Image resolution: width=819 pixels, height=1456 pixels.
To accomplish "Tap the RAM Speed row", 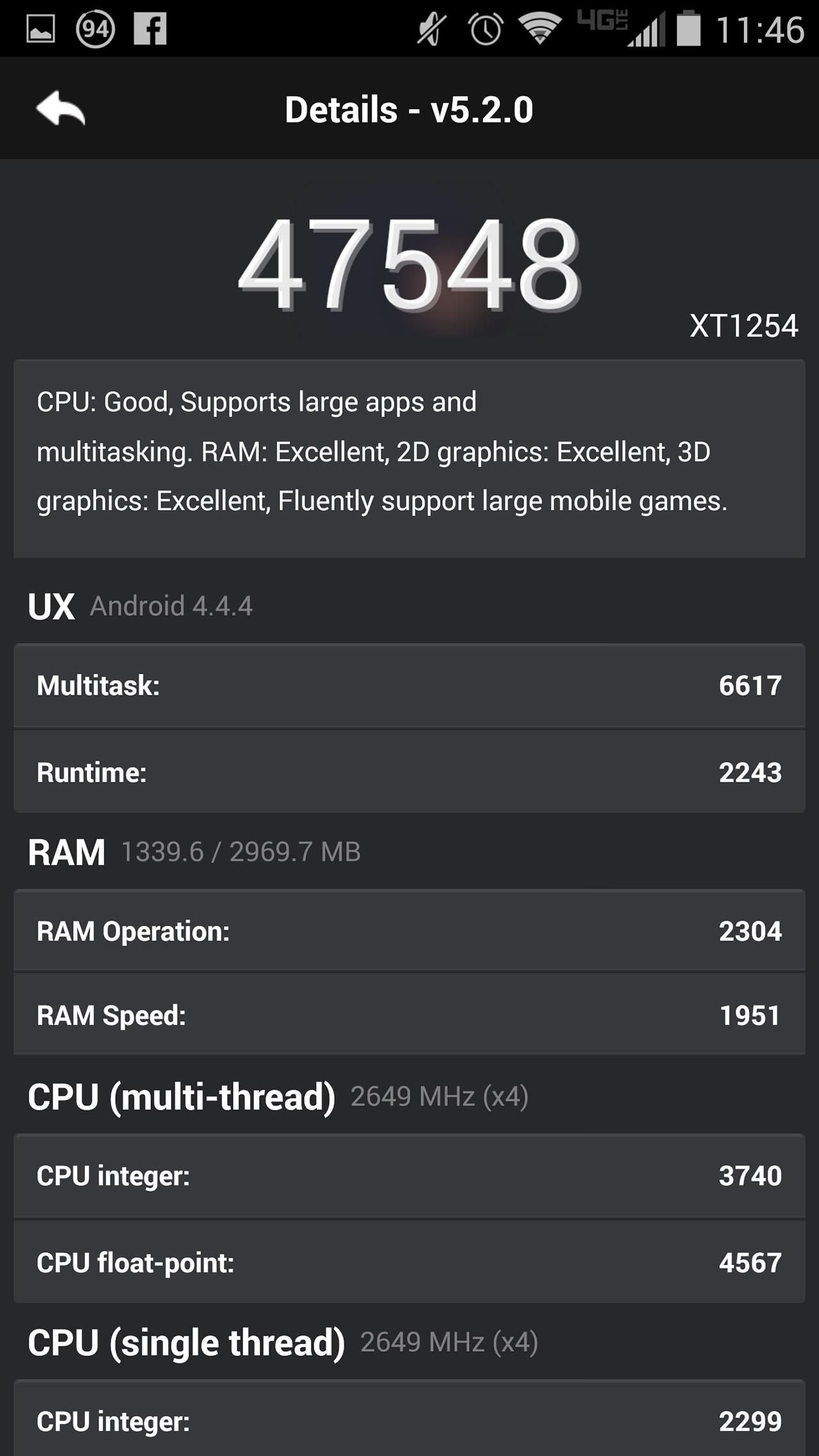I will coord(409,1016).
